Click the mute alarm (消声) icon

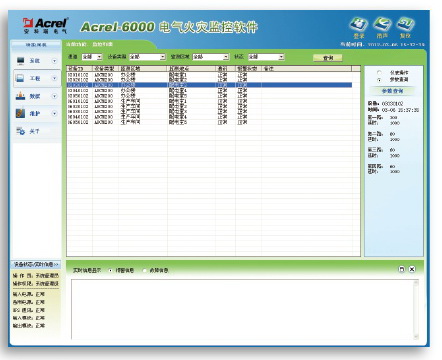pos(382,25)
